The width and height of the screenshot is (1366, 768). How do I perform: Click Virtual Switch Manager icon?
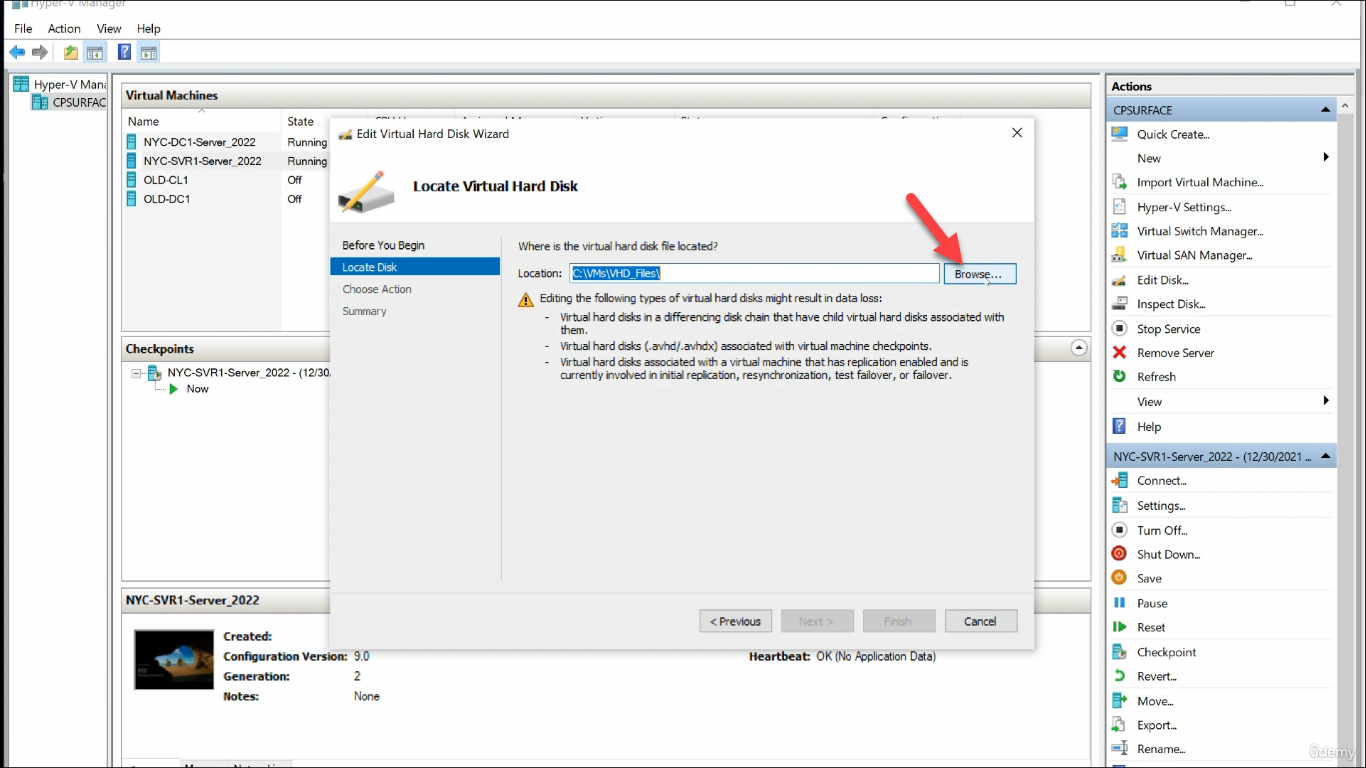click(x=1120, y=231)
